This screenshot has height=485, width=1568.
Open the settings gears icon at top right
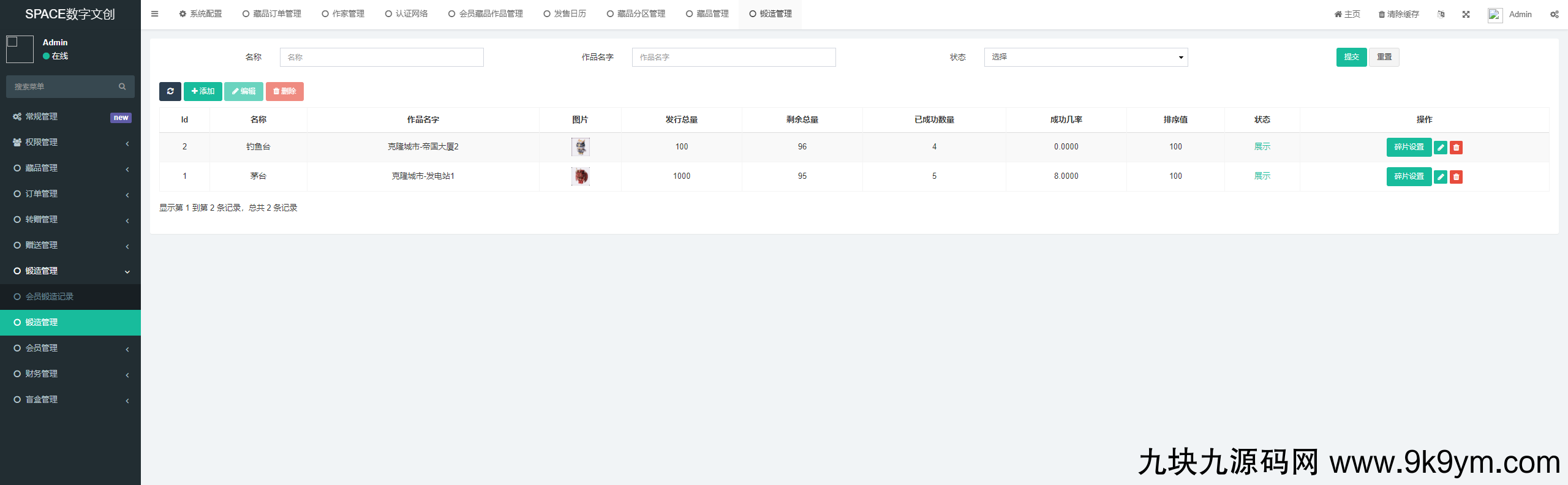pos(1554,14)
